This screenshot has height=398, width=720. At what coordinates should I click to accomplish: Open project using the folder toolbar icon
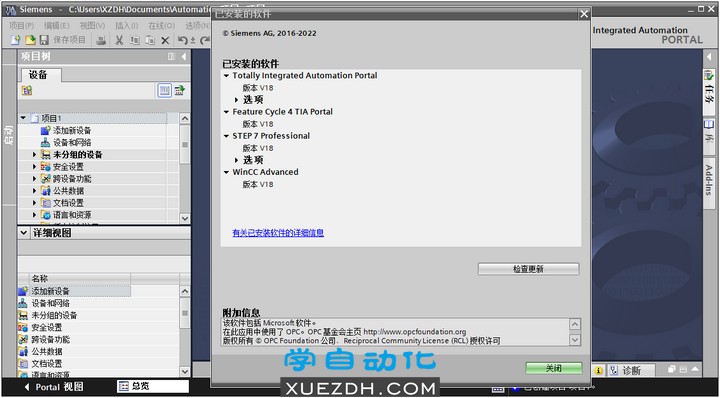(30, 40)
